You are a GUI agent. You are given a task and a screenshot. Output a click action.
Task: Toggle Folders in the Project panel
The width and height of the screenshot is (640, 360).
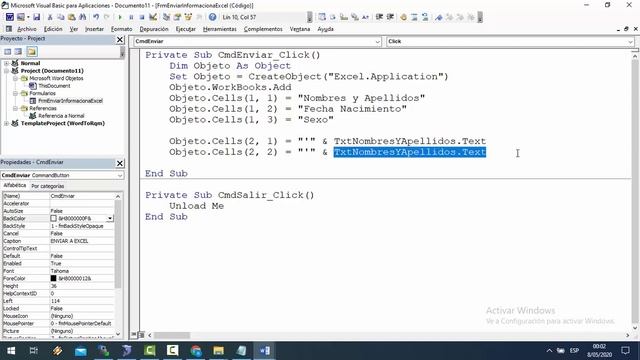[x=32, y=51]
